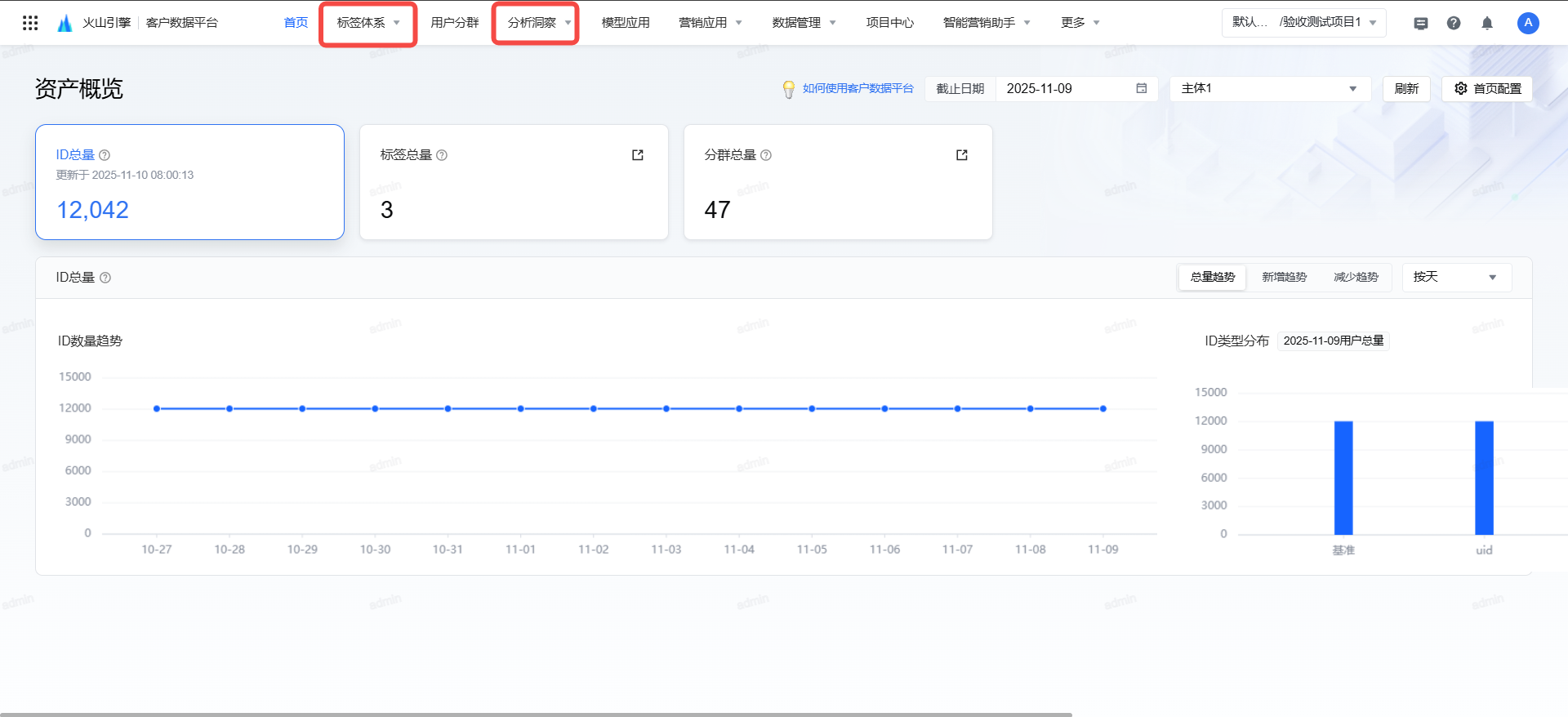
Task: Select the ID总量 summary card
Action: pos(189,182)
